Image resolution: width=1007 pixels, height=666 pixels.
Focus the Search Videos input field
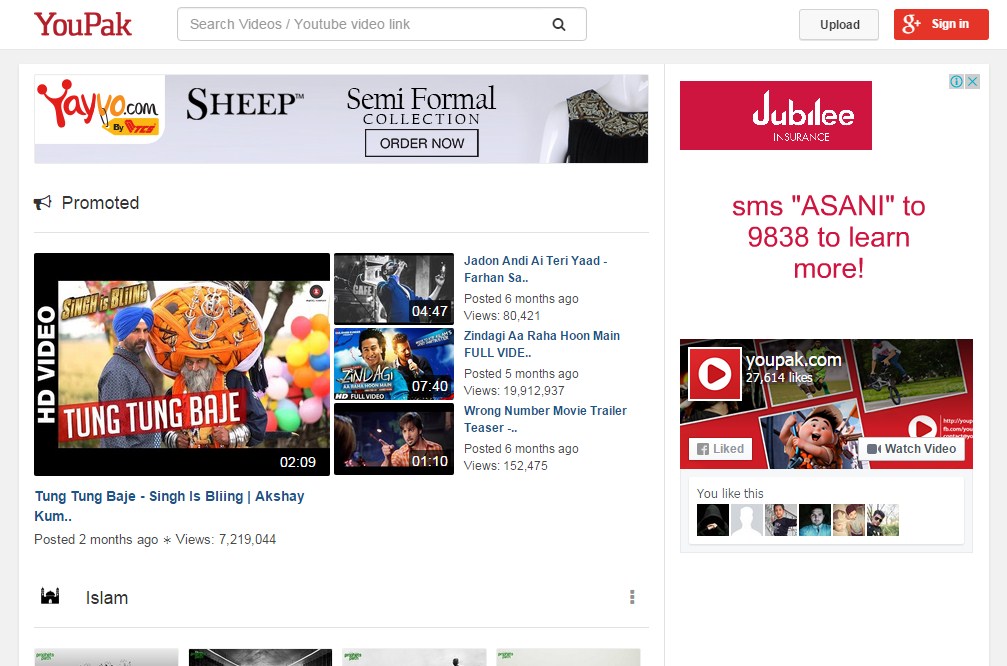381,24
